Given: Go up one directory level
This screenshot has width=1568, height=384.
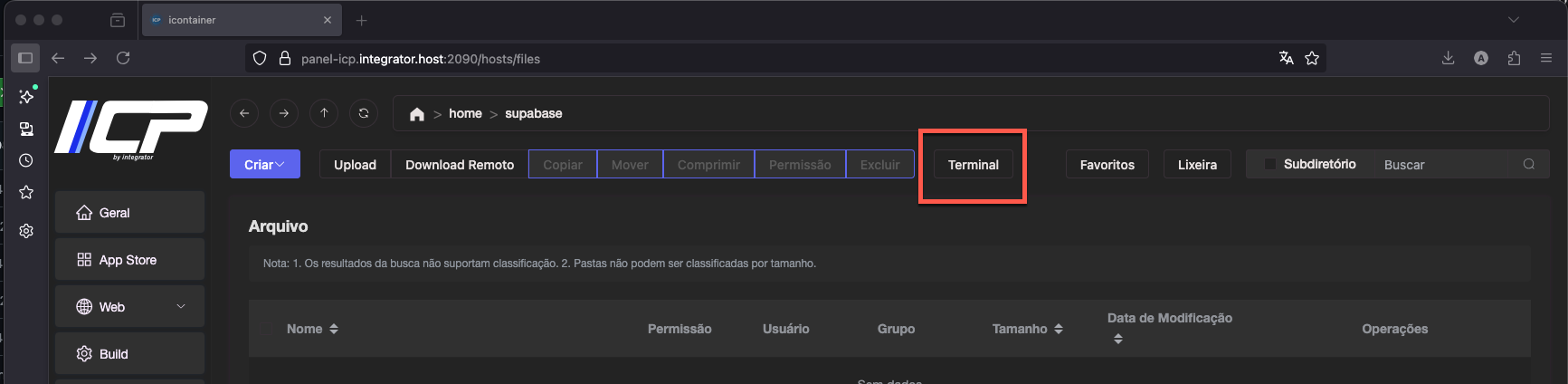Looking at the screenshot, I should pyautogui.click(x=324, y=113).
